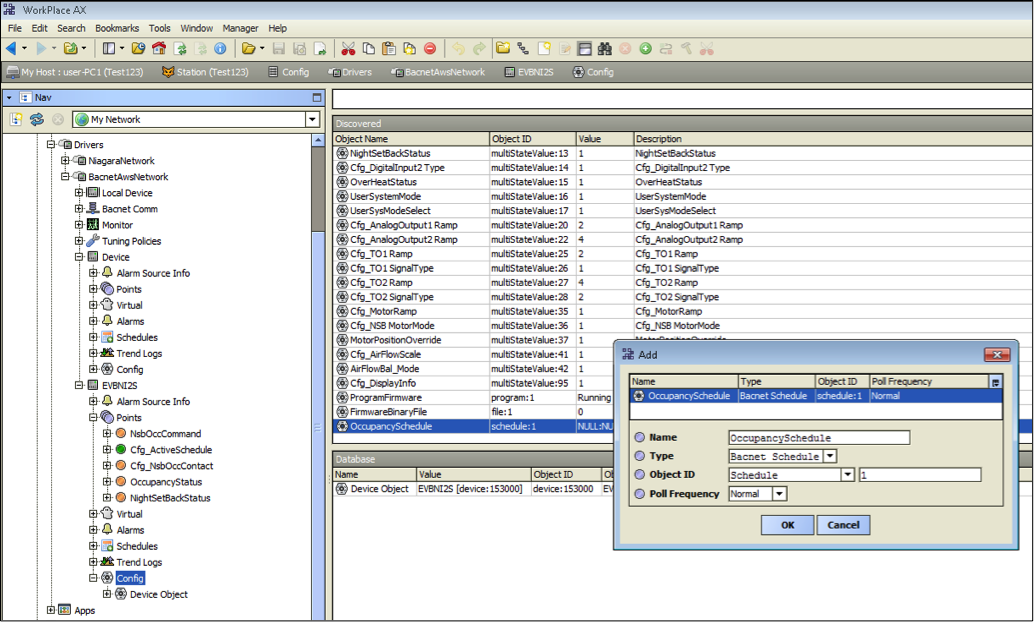Click Cancel in the Add dialog
The image size is (1034, 622).
[x=843, y=525]
